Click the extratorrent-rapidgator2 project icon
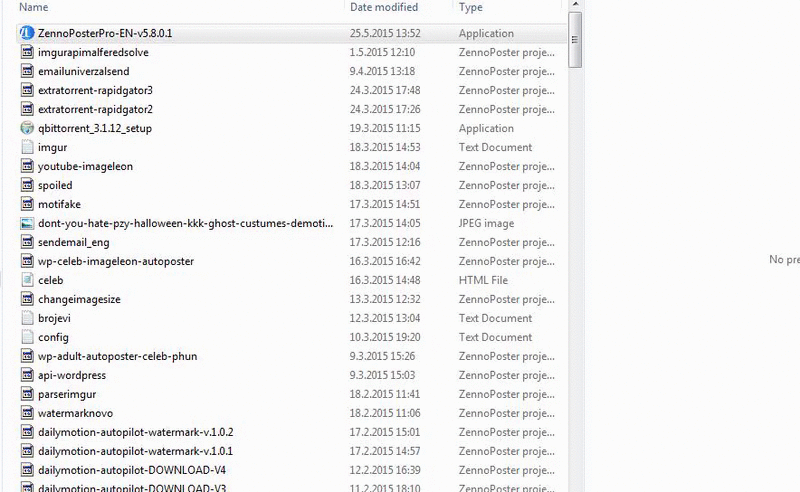The image size is (800, 492). point(27,109)
